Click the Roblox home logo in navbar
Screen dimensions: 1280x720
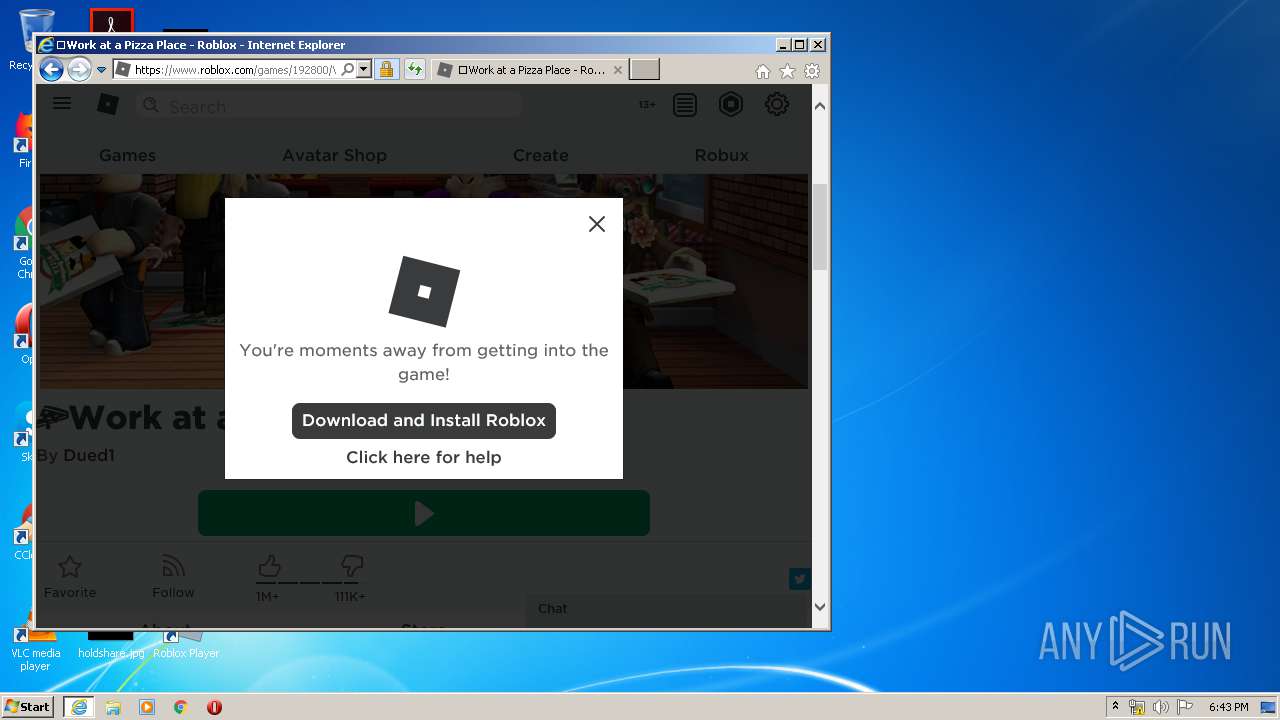click(108, 104)
